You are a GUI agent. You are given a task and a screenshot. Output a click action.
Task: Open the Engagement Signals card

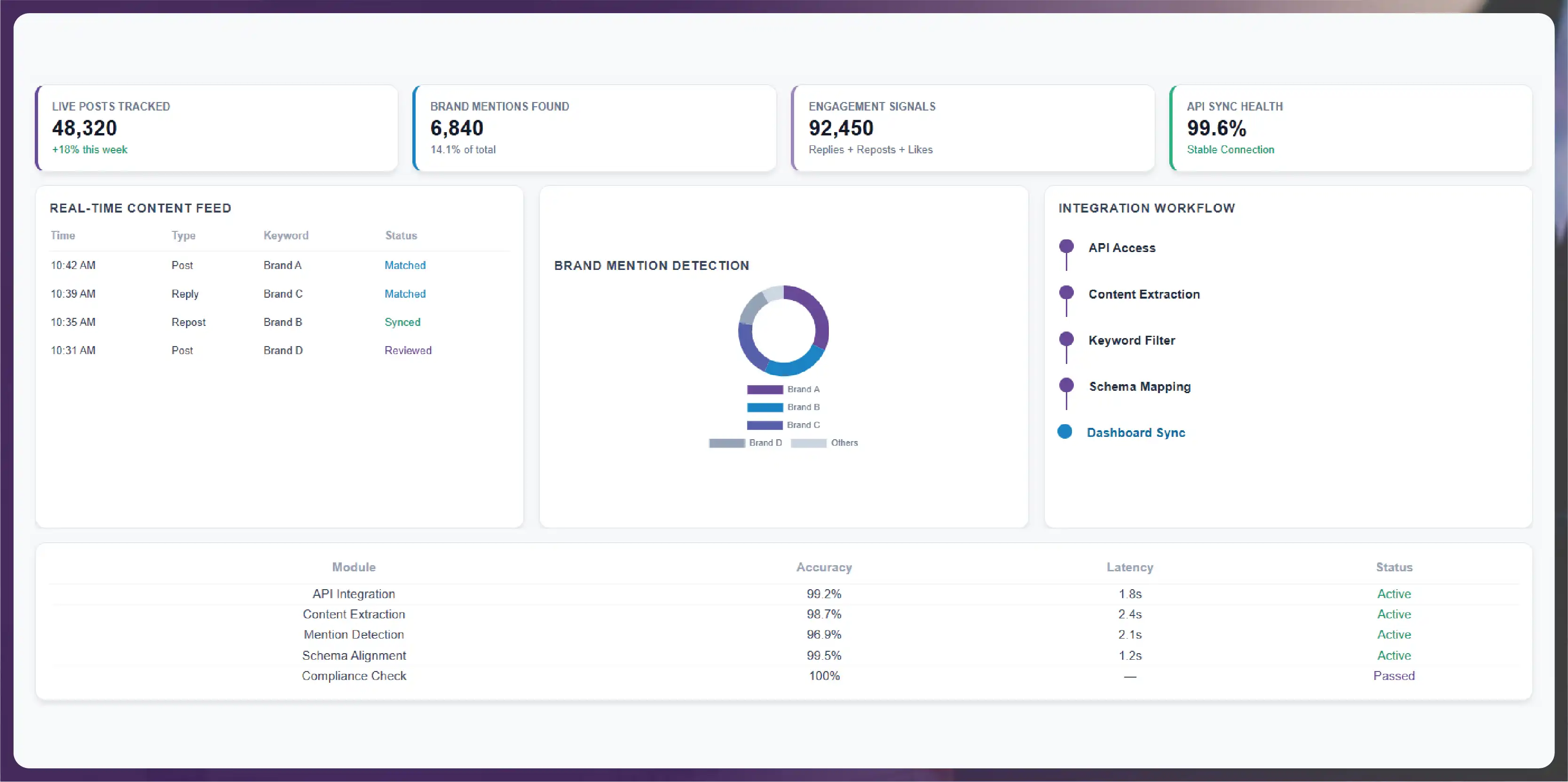pyautogui.click(x=973, y=128)
